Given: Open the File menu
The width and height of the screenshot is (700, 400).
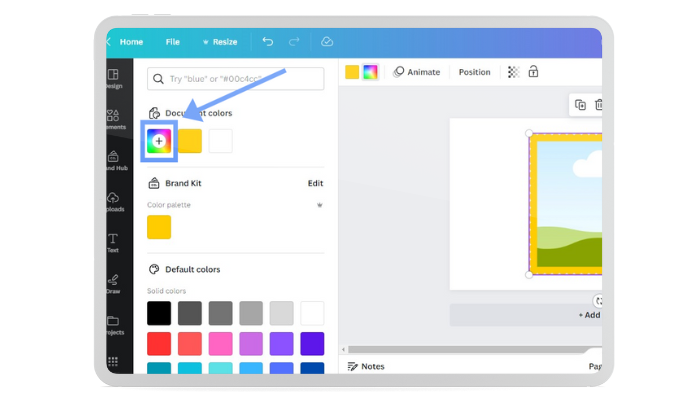Looking at the screenshot, I should pos(172,42).
